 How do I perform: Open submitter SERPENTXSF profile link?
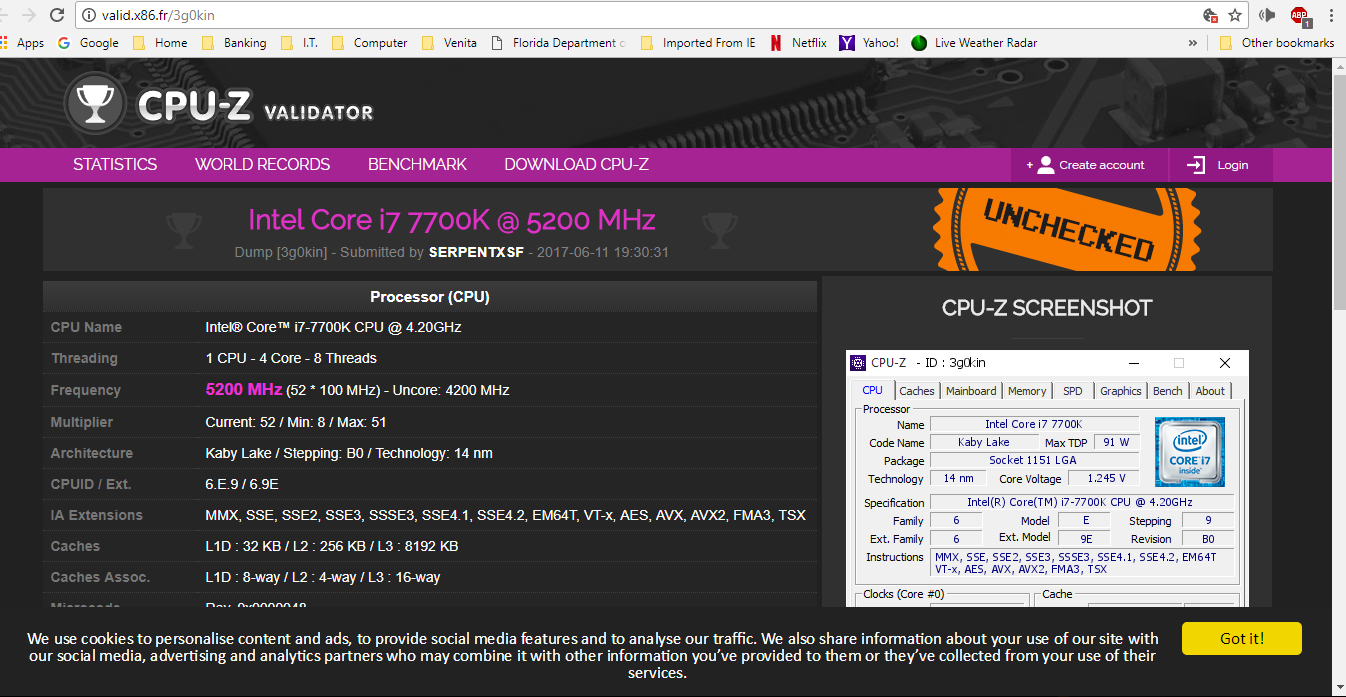click(x=476, y=252)
